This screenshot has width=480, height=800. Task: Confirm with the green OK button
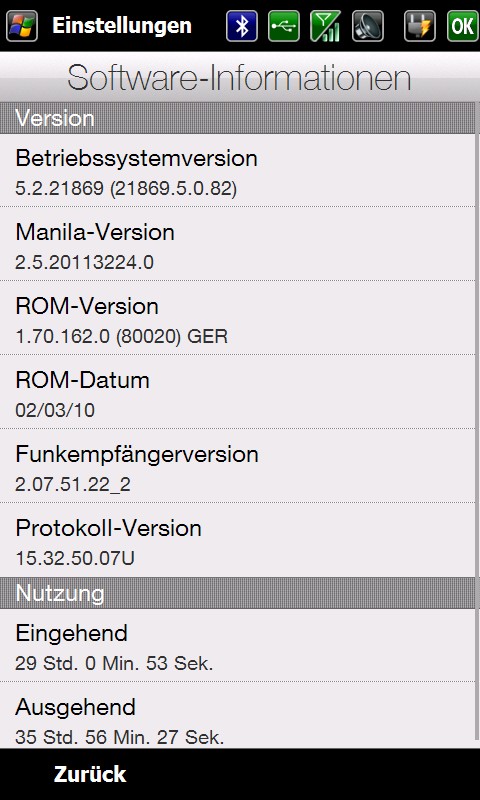coord(463,26)
